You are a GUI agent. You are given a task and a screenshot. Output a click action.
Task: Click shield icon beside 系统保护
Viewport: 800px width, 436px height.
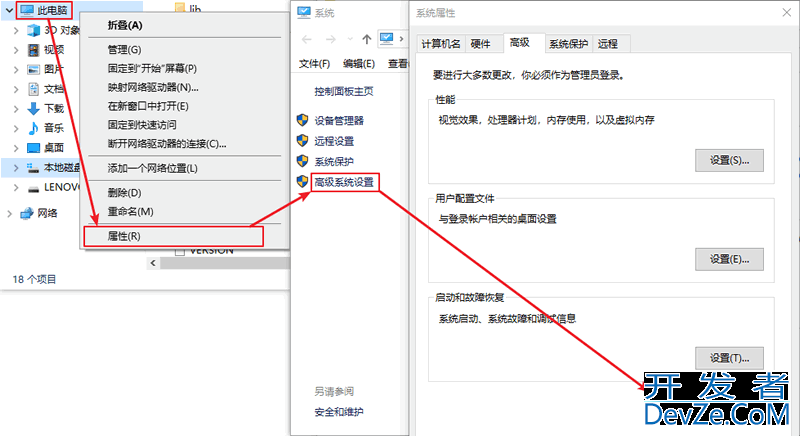pos(303,161)
